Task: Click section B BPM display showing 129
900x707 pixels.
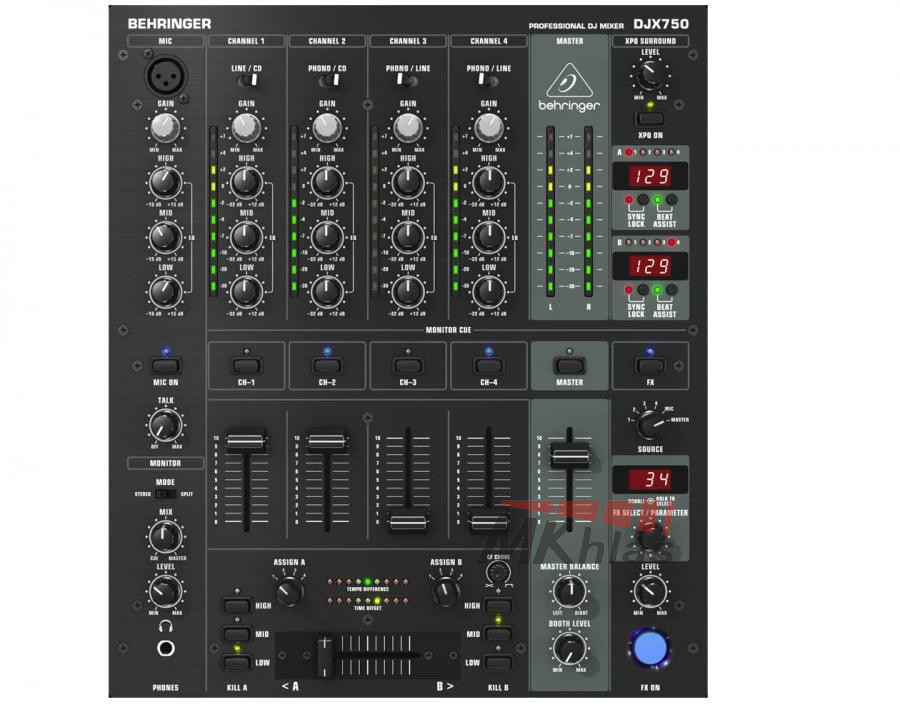Action: click(x=650, y=266)
